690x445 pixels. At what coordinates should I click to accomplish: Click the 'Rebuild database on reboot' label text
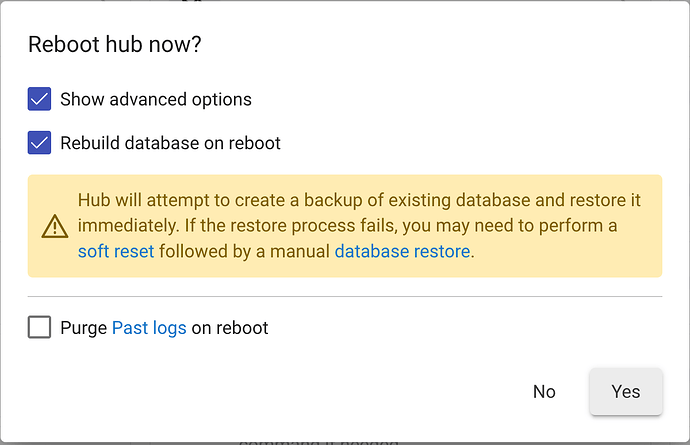coord(170,143)
